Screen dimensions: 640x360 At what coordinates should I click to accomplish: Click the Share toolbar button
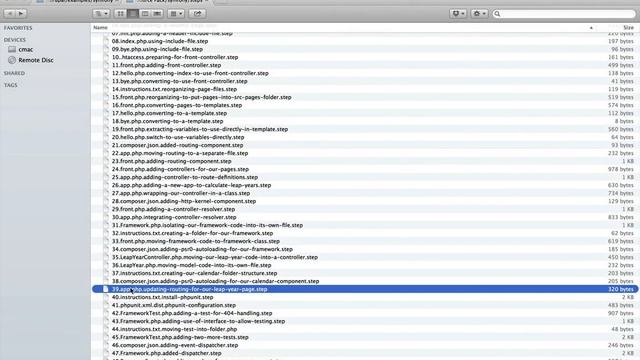(x=198, y=13)
